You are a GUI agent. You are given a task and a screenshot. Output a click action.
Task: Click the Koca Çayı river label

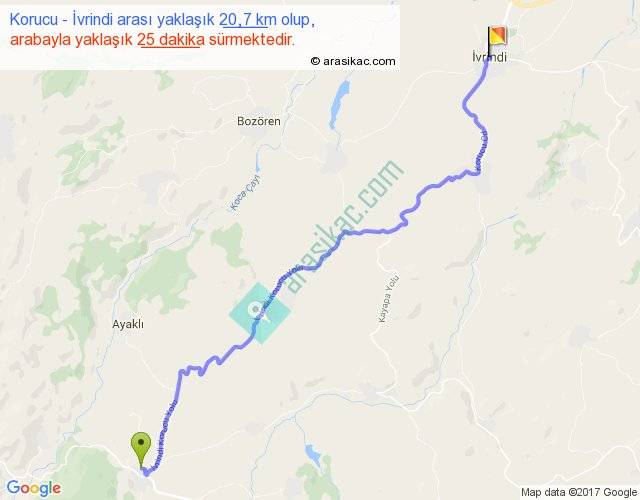tap(244, 193)
